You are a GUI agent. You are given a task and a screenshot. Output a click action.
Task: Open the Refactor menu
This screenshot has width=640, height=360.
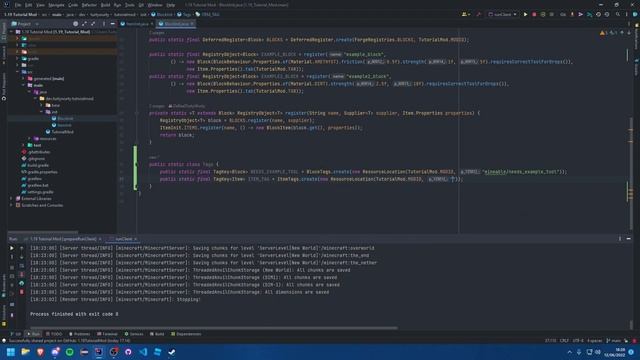[89, 5]
